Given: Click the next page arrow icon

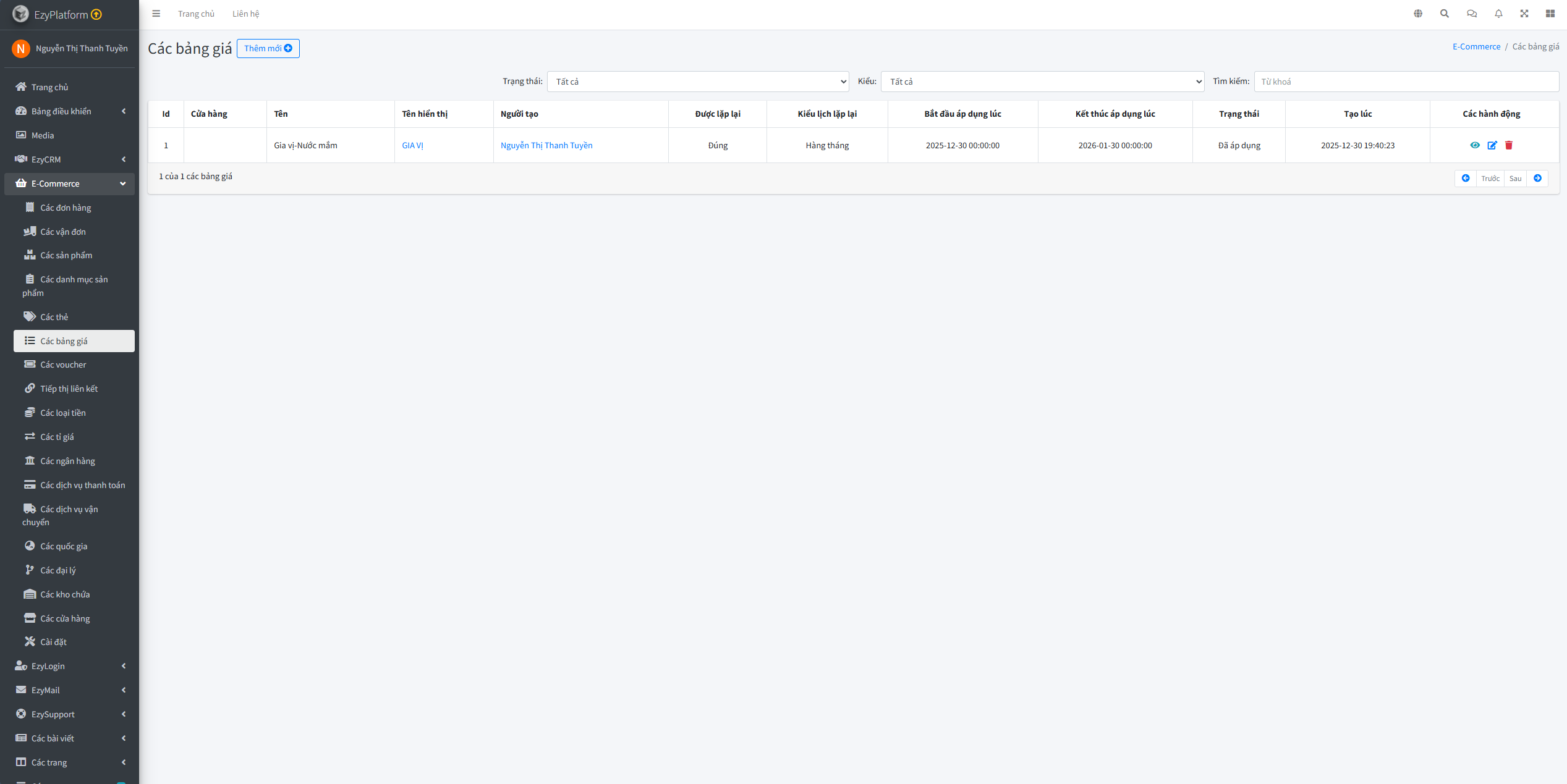Looking at the screenshot, I should 1537,179.
